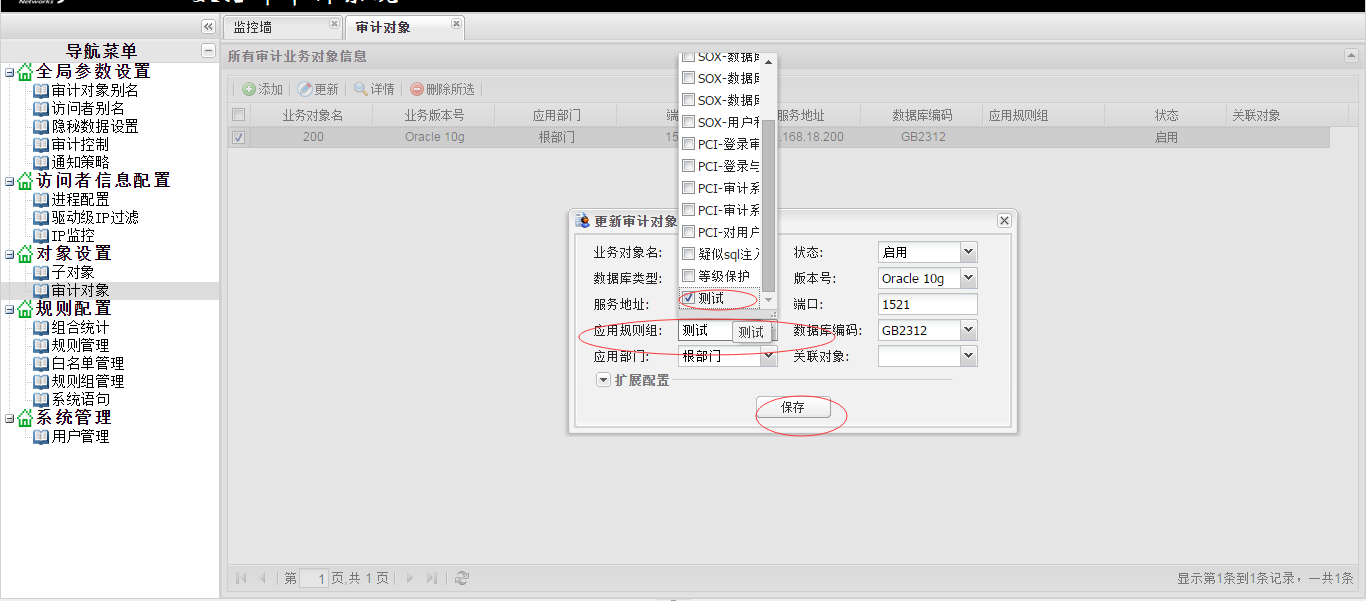The image size is (1366, 601).
Task: Click the 详情 (details) magnifier icon
Action: tap(361, 89)
